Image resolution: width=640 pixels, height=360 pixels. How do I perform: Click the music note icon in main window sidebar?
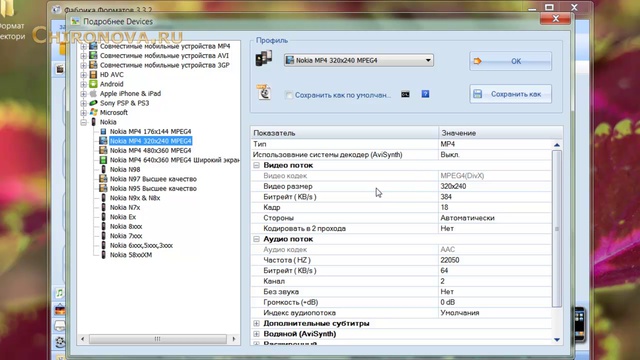[60, 293]
